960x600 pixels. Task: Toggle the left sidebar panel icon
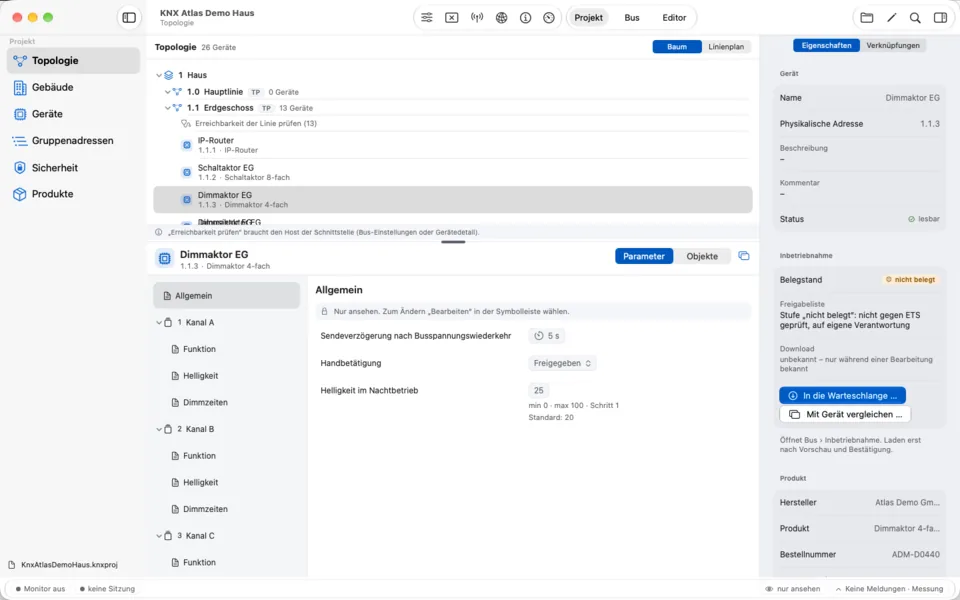point(129,18)
